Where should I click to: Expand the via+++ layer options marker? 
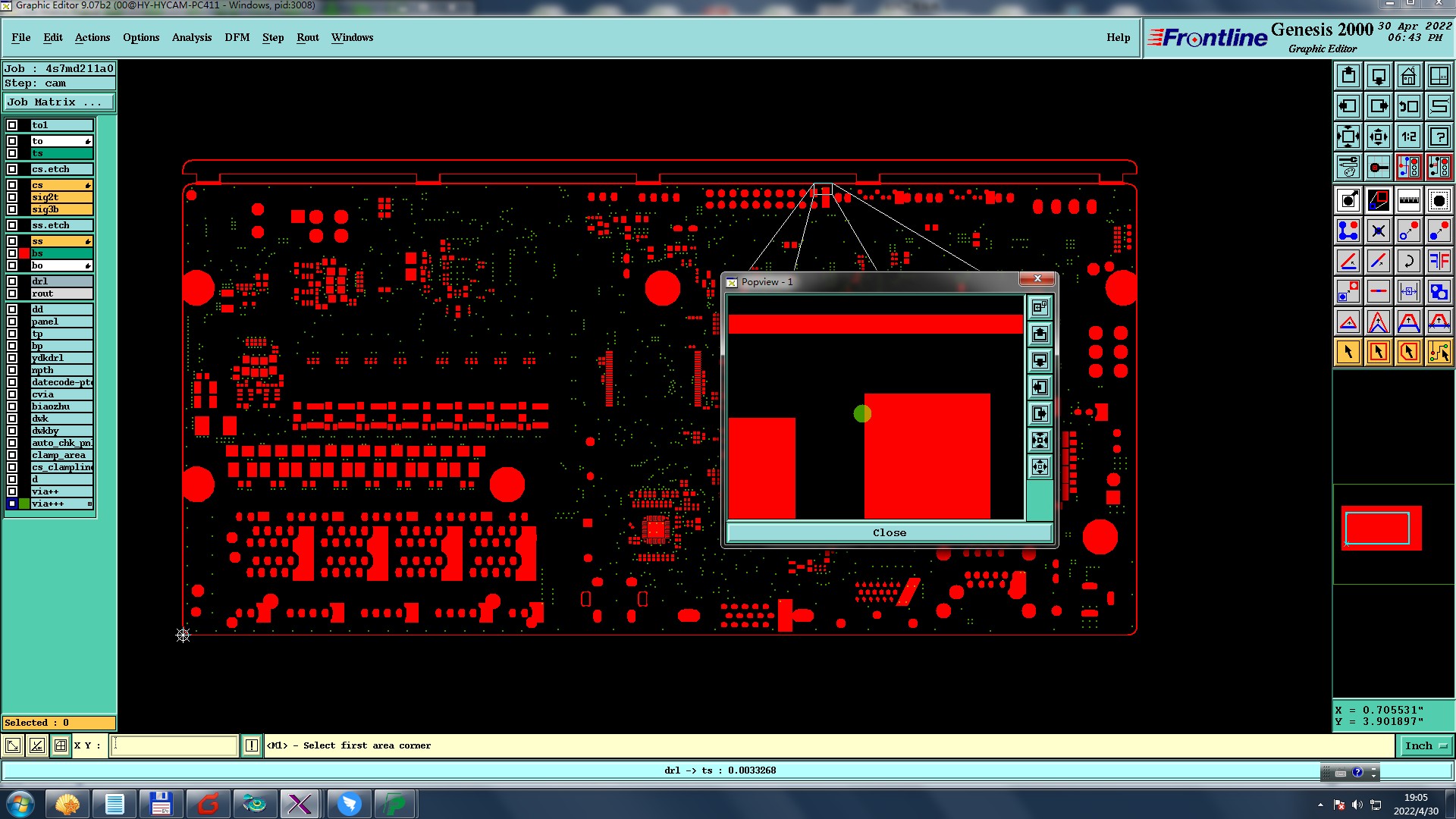tap(89, 504)
